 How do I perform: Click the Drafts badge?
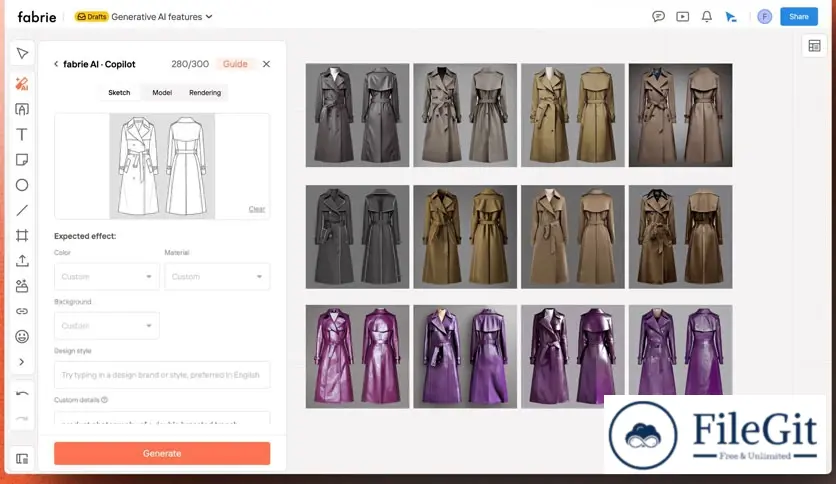tap(91, 17)
